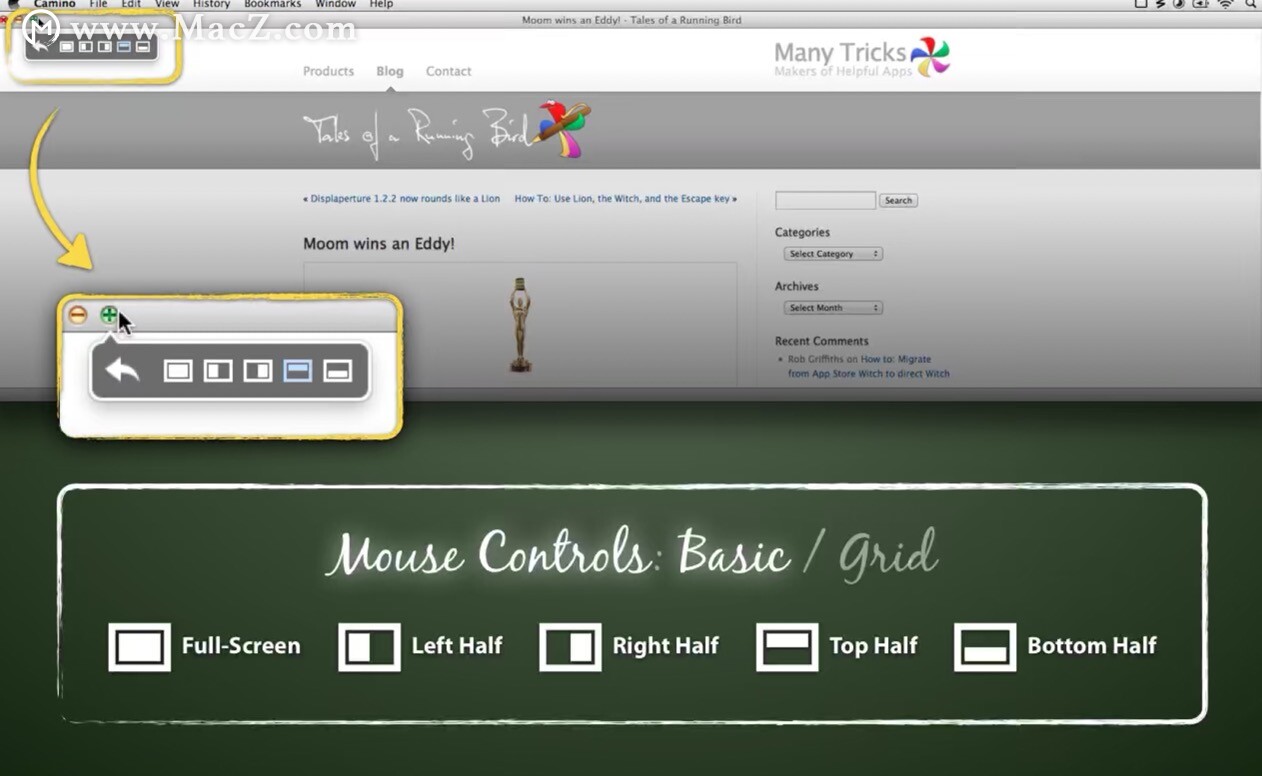
Task: Click the 'Makers of Helpful Apps' tagline
Action: (841, 72)
